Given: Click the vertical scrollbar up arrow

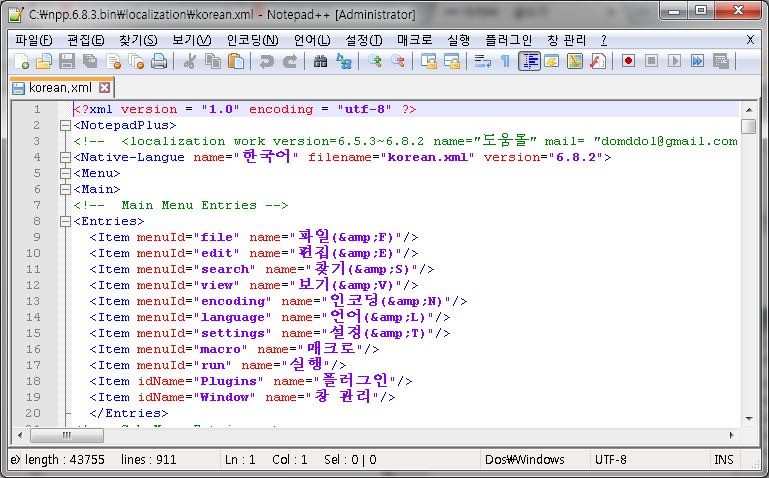Looking at the screenshot, I should point(749,110).
